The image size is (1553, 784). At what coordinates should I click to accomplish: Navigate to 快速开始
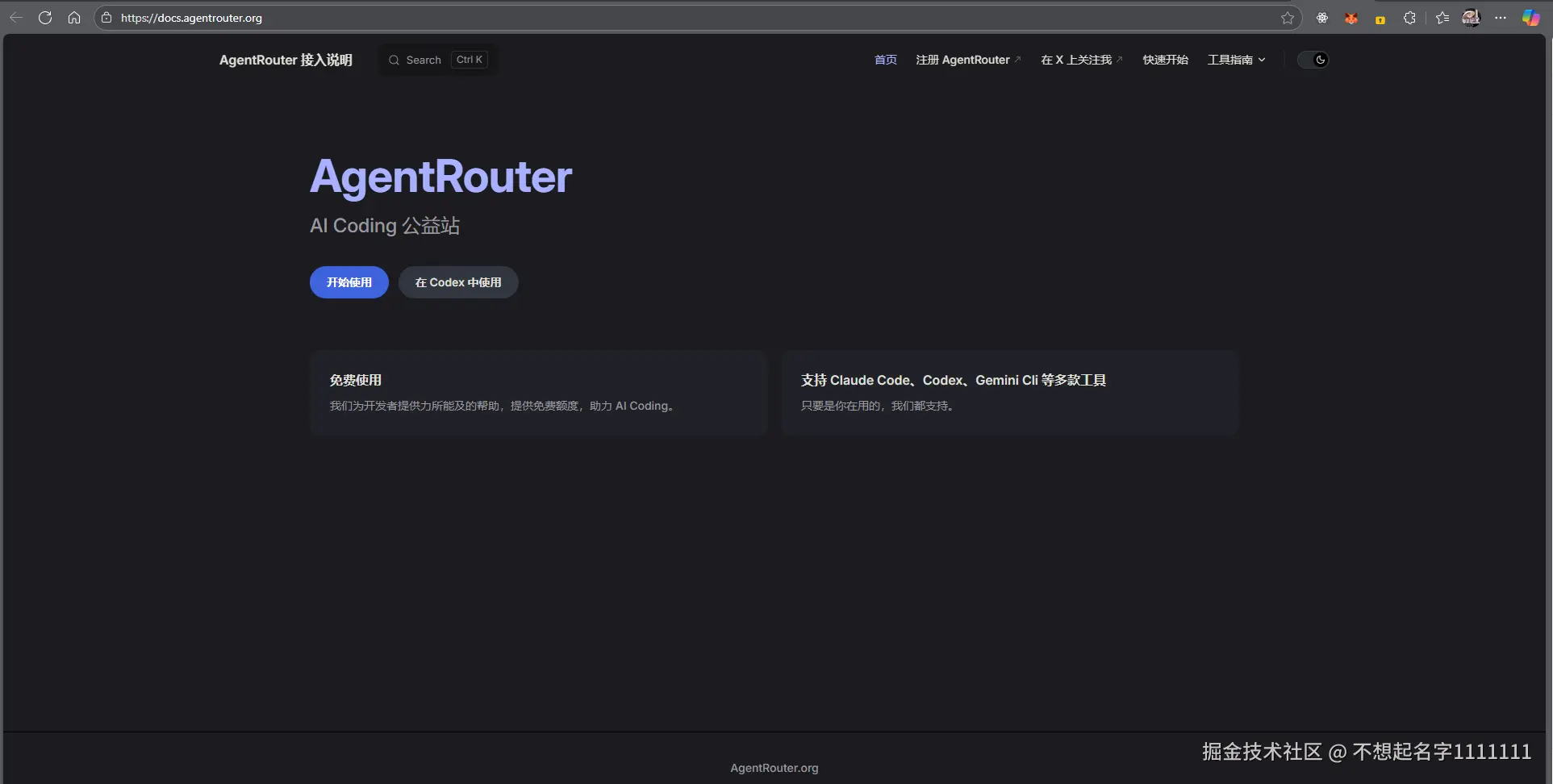(1165, 60)
